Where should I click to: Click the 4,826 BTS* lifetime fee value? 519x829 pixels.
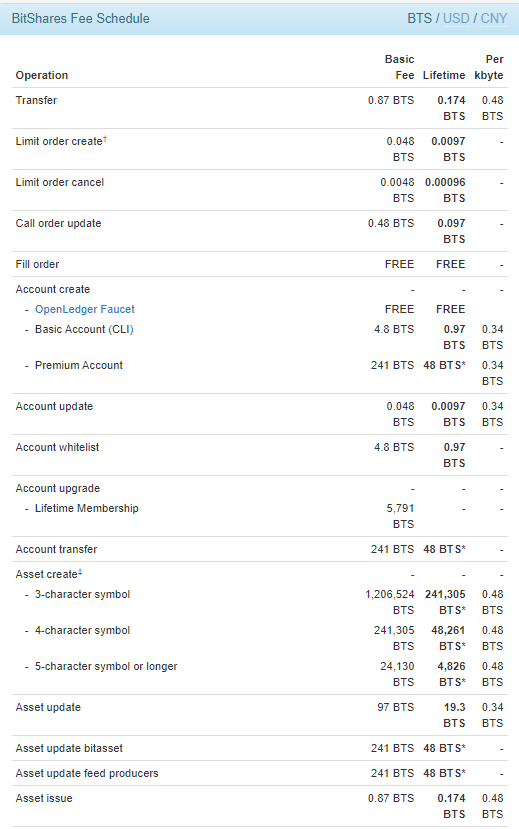point(451,674)
